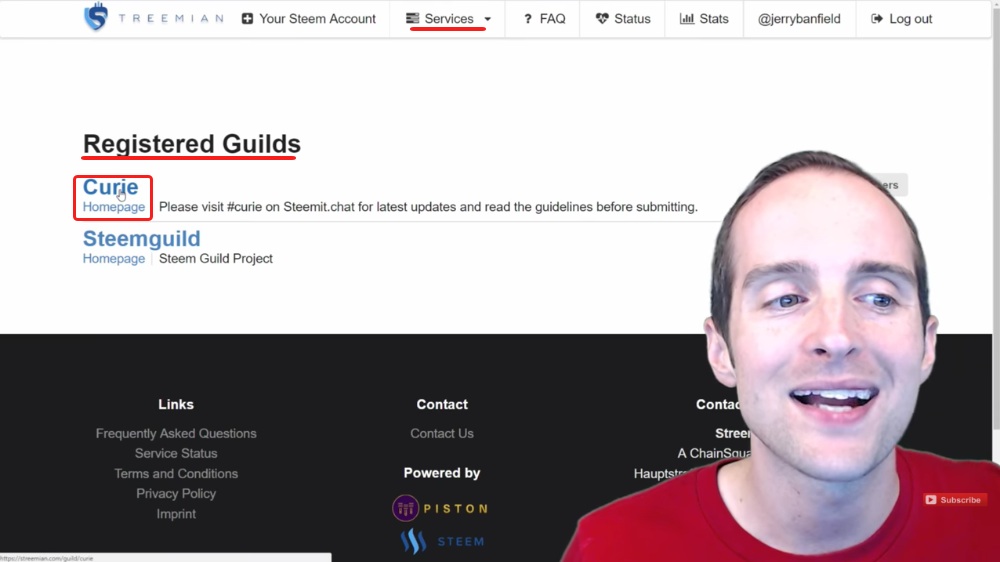The image size is (1000, 562).
Task: Click the 'Steem Guild Project' description text
Action: tap(216, 258)
